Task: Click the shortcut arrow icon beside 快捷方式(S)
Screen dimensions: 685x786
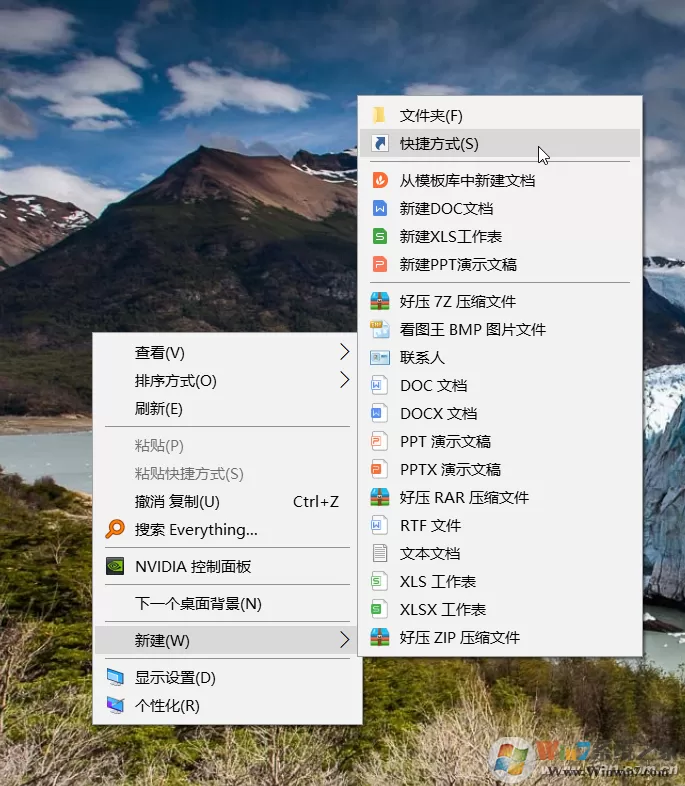Action: click(379, 143)
